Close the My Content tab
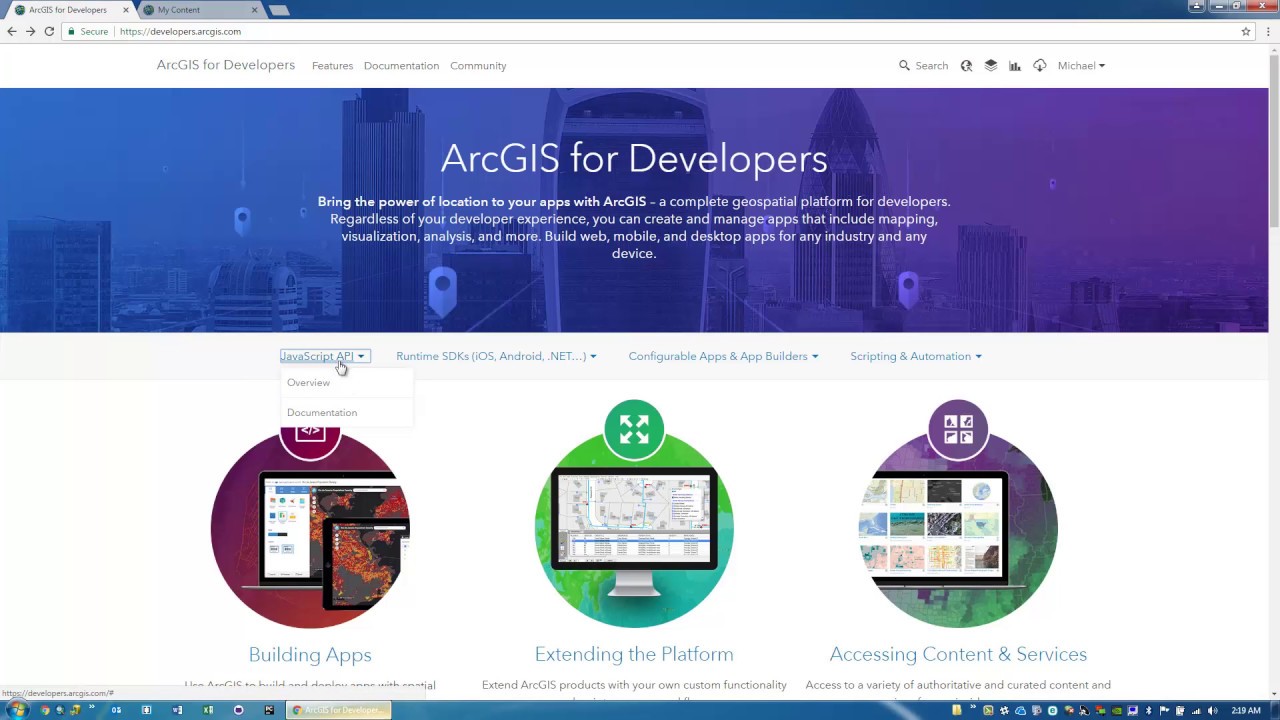Image resolution: width=1280 pixels, height=720 pixels. [254, 10]
